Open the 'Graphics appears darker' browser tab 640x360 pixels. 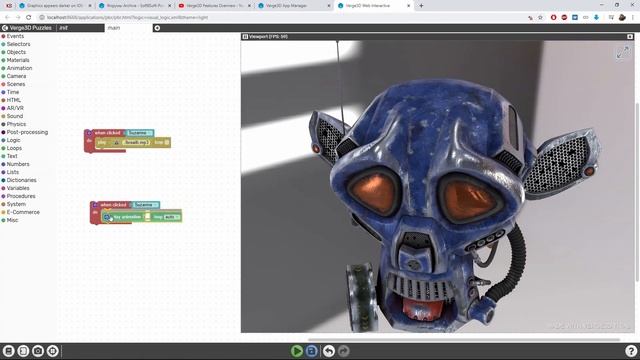54,6
